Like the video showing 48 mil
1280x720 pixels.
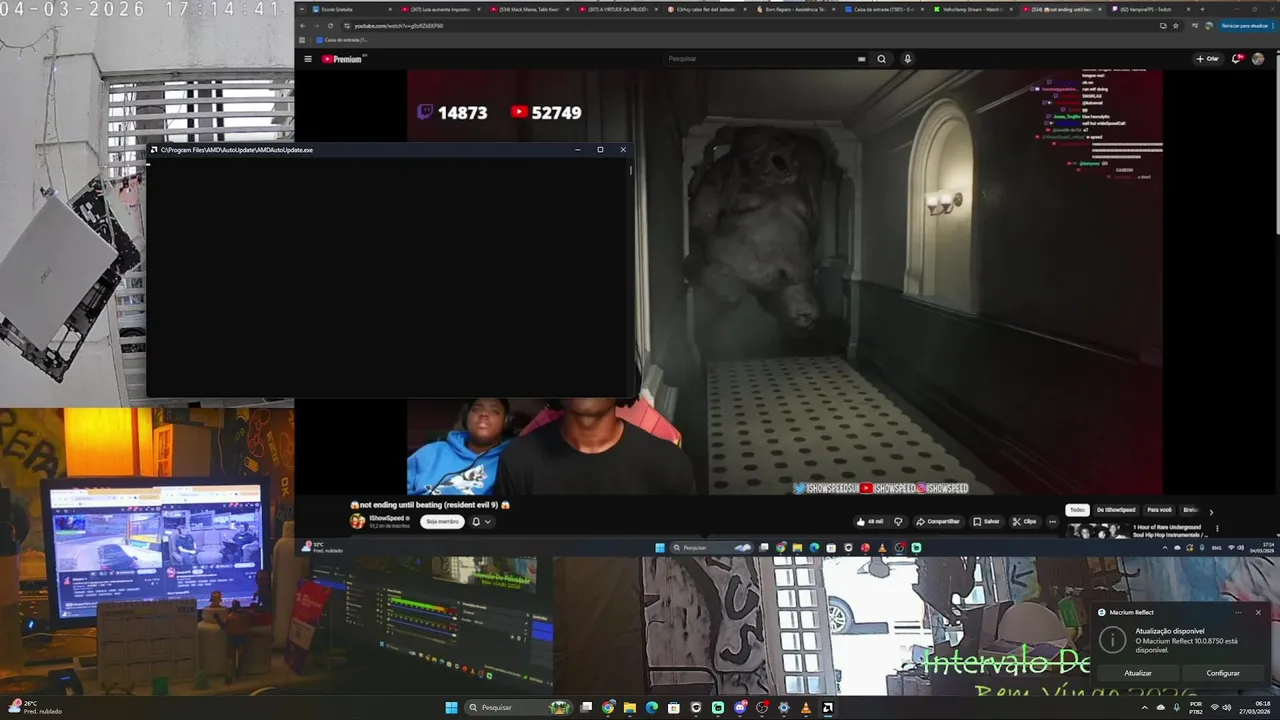870,521
